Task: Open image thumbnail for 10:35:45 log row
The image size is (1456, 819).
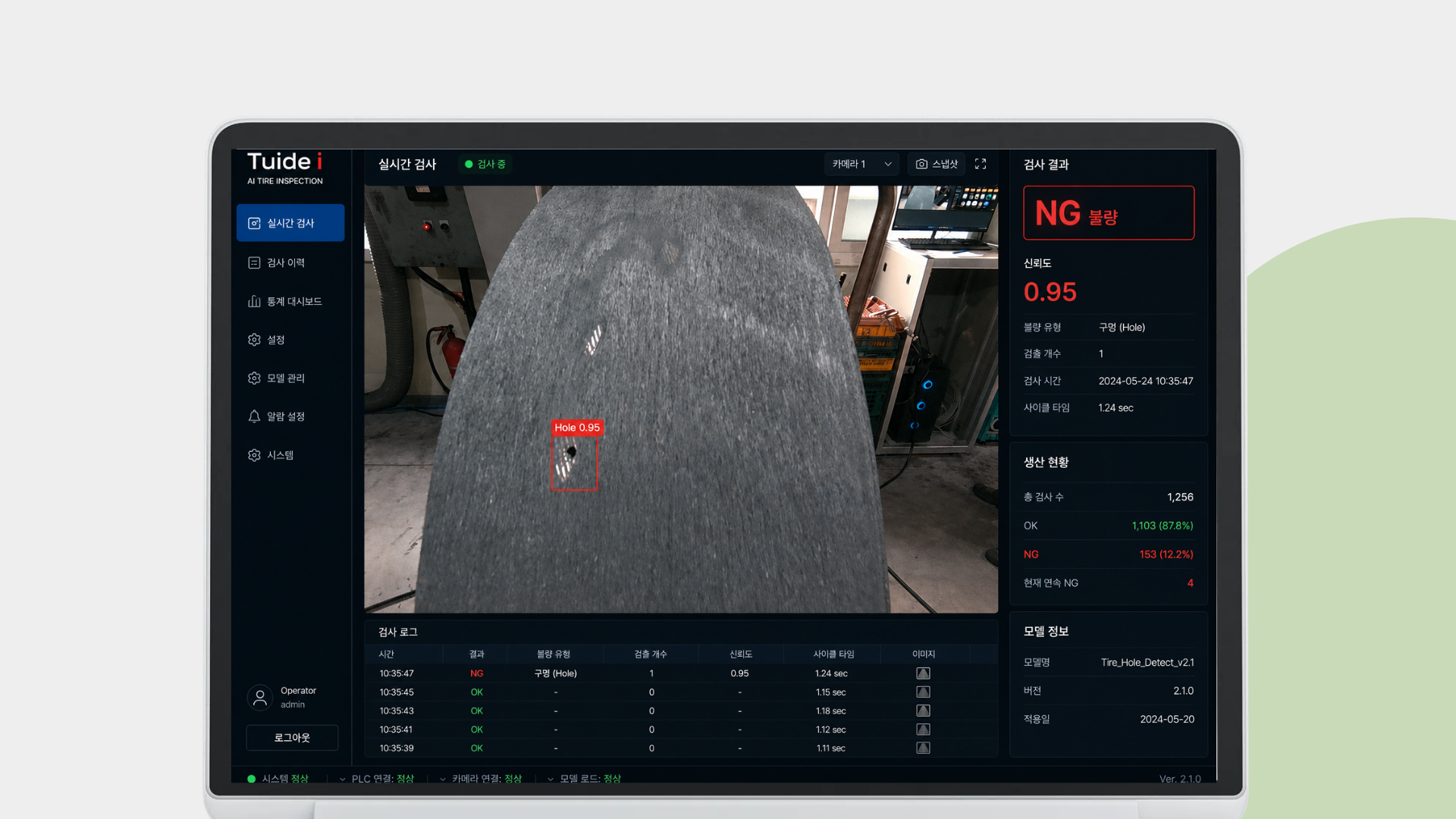Action: (923, 692)
